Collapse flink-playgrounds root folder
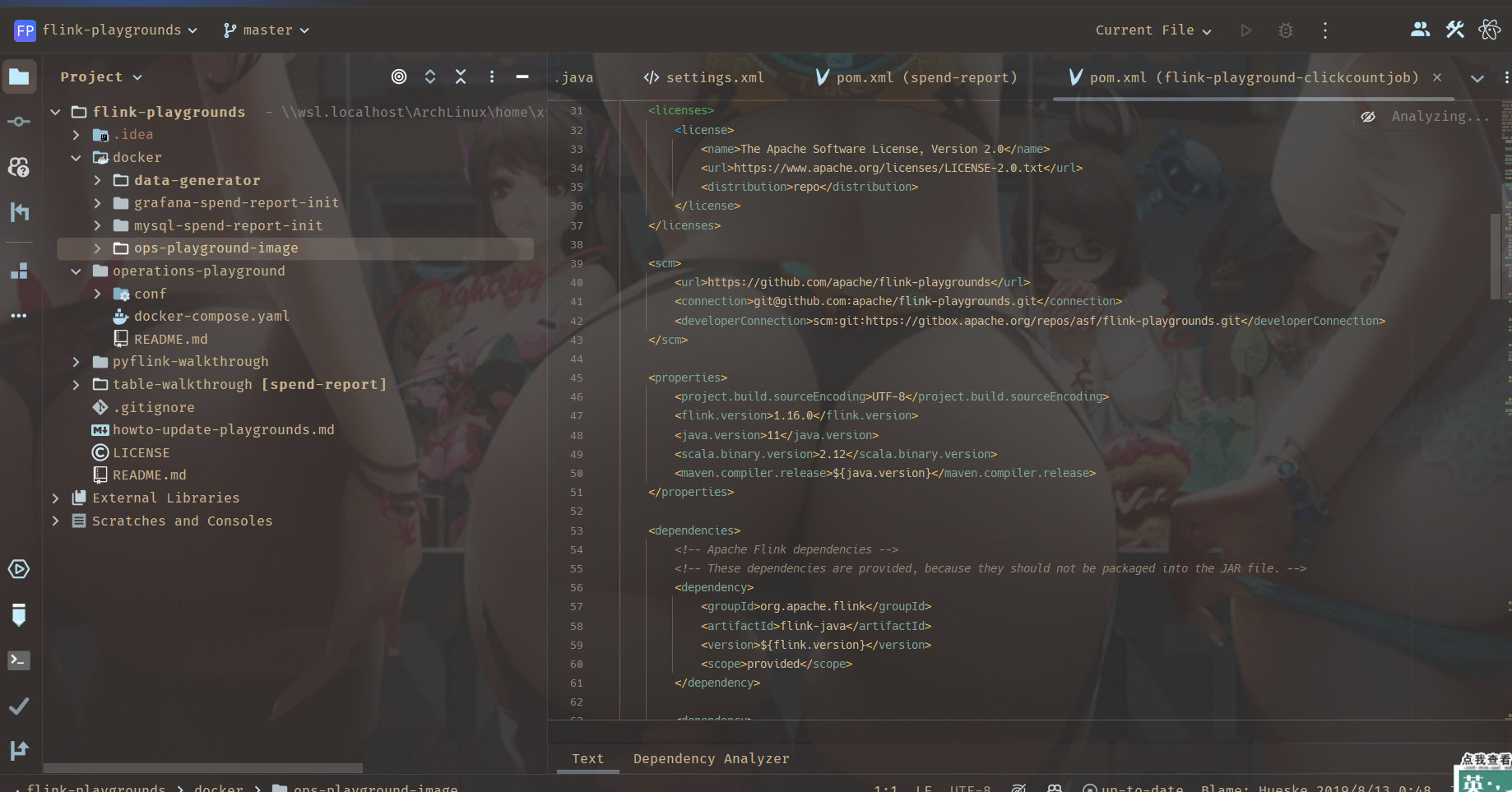The image size is (1512, 792). [55, 112]
